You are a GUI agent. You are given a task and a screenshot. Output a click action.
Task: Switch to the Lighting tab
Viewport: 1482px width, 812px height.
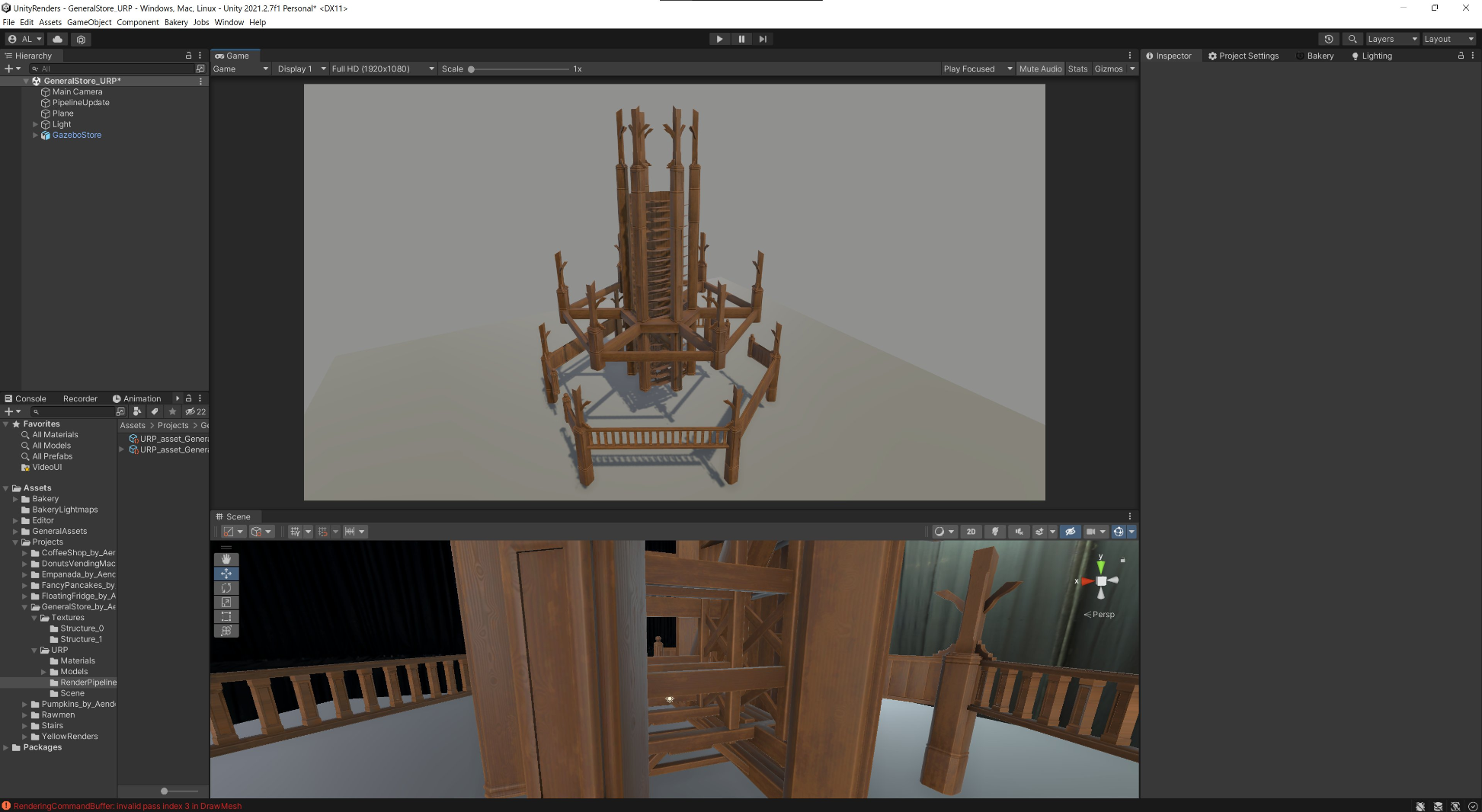point(1372,56)
